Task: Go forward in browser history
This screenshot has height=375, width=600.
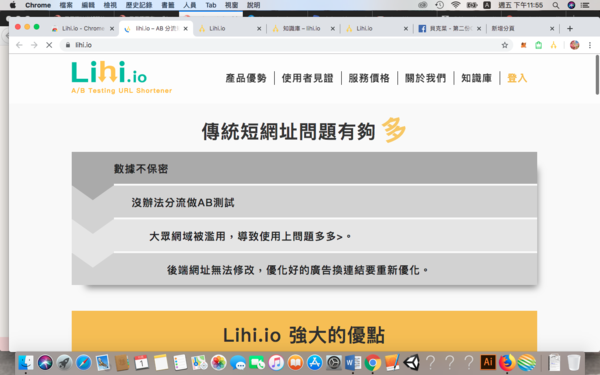Action: pos(34,45)
